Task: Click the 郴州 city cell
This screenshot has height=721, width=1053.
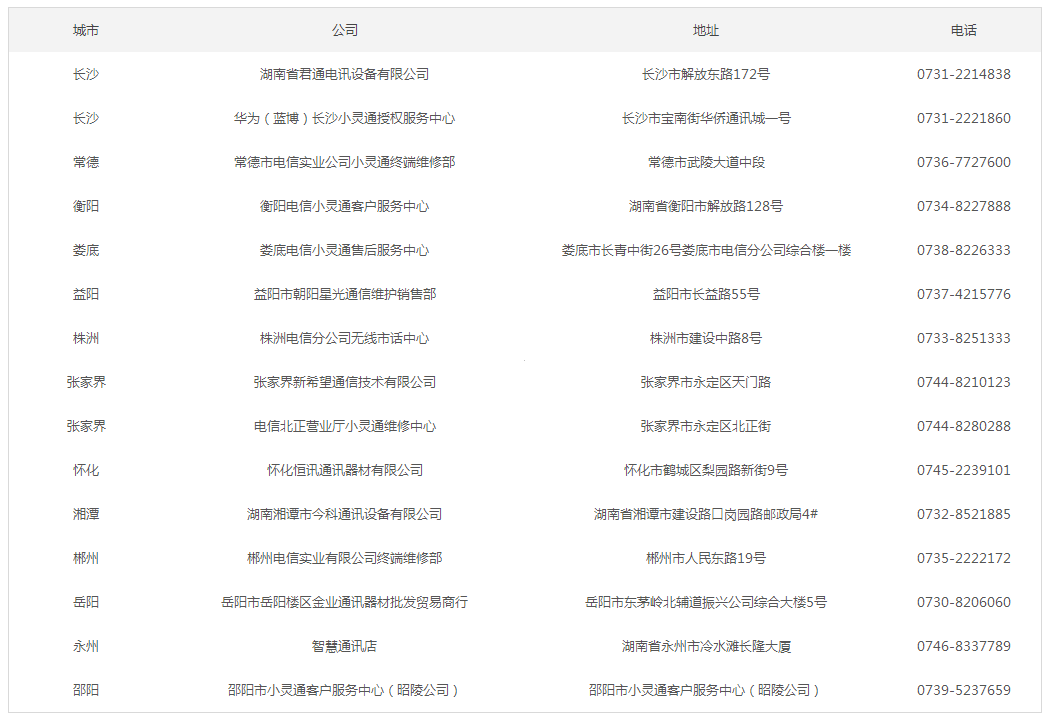Action: [86, 558]
